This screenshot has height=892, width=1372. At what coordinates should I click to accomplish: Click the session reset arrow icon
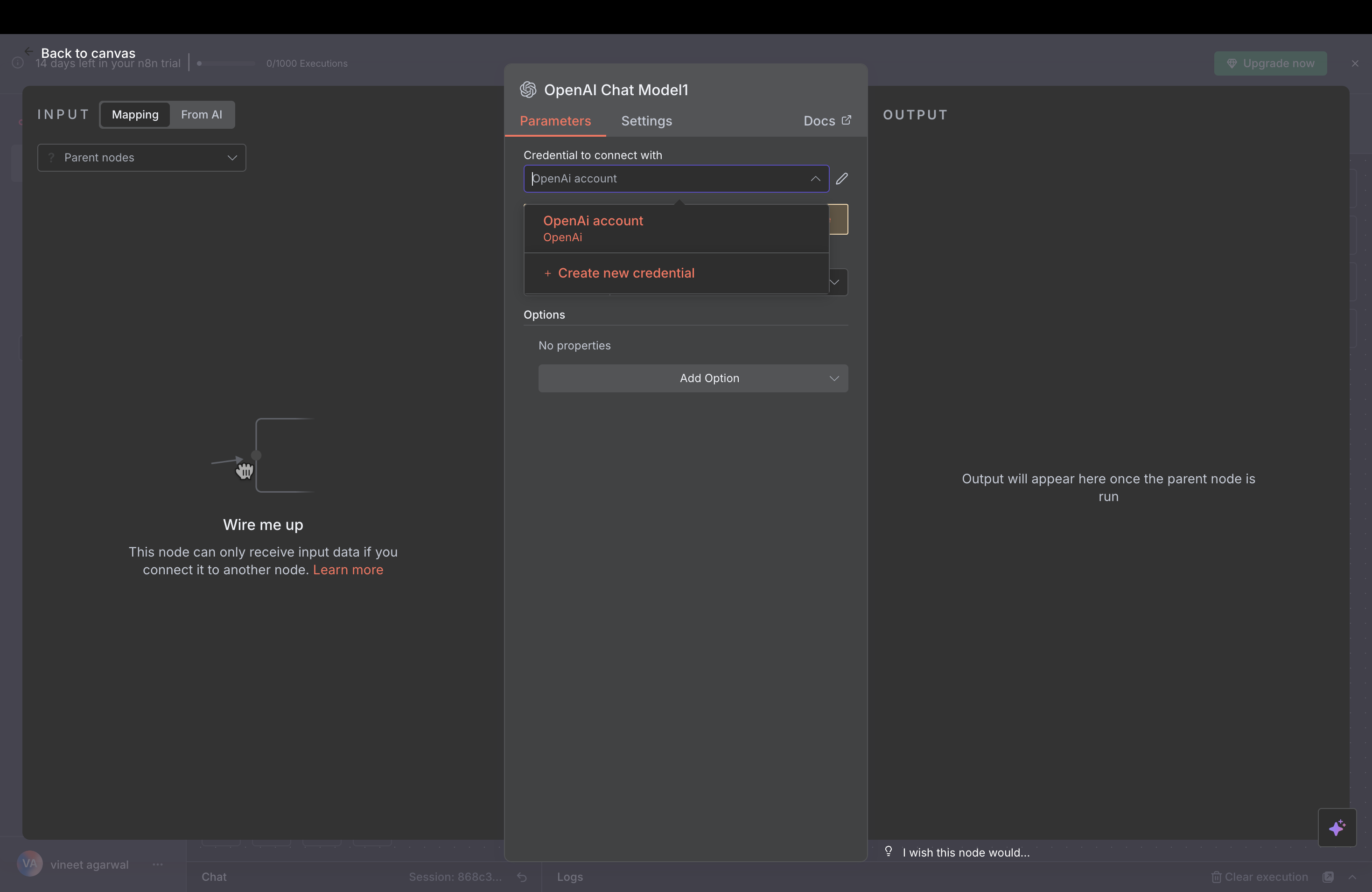point(522,877)
